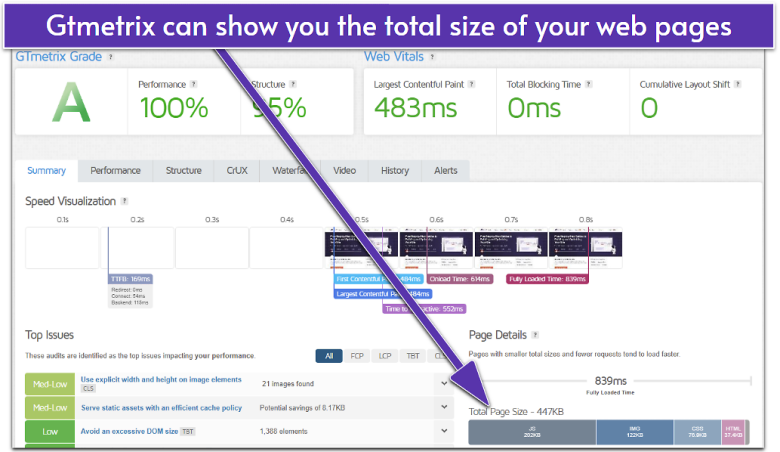Filter top issues by TBT
Image resolution: width=780 pixels, height=452 pixels.
point(412,356)
